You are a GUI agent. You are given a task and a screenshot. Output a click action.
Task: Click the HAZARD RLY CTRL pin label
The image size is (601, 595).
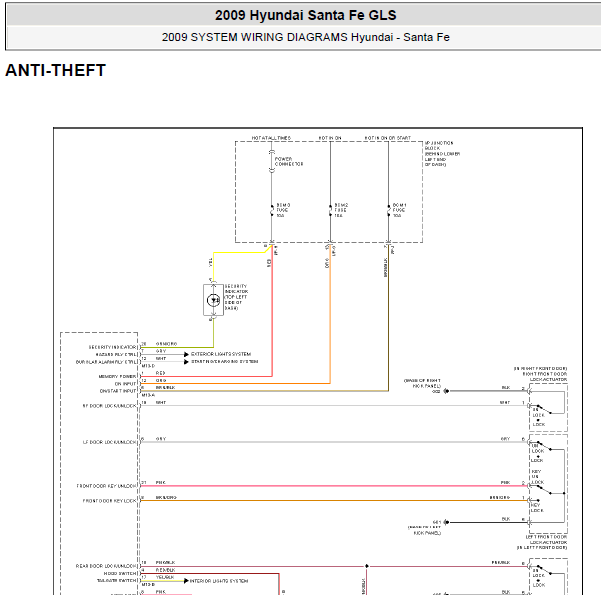click(116, 355)
